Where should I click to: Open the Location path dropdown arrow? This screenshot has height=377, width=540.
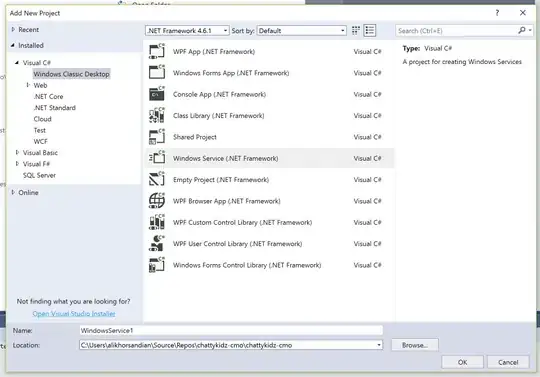379,345
